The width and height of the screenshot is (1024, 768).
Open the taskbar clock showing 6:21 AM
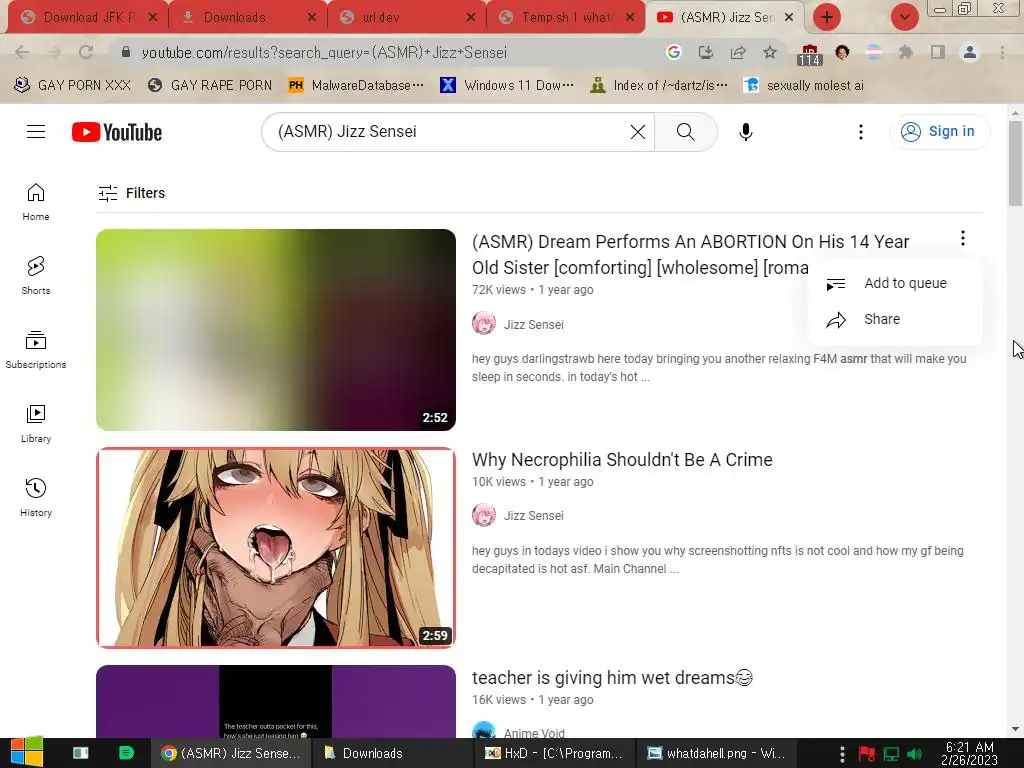coord(969,753)
